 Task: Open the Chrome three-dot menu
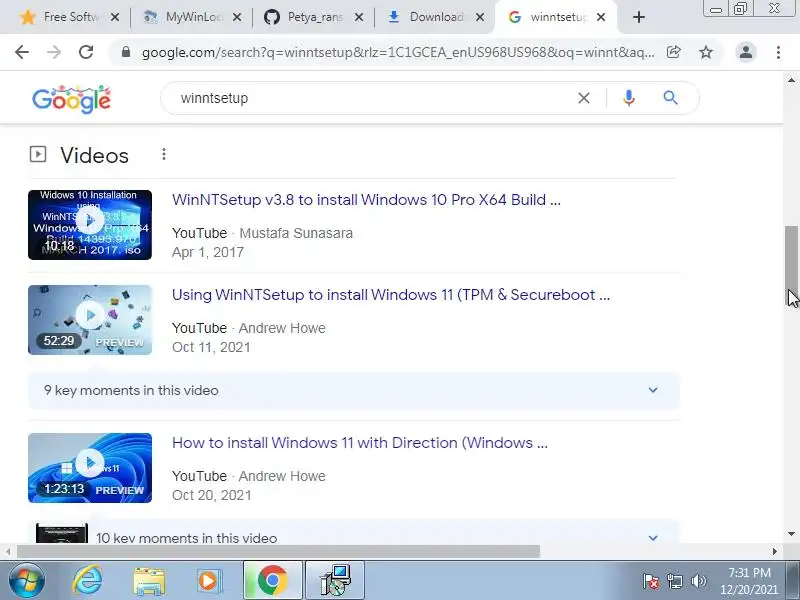click(x=778, y=52)
